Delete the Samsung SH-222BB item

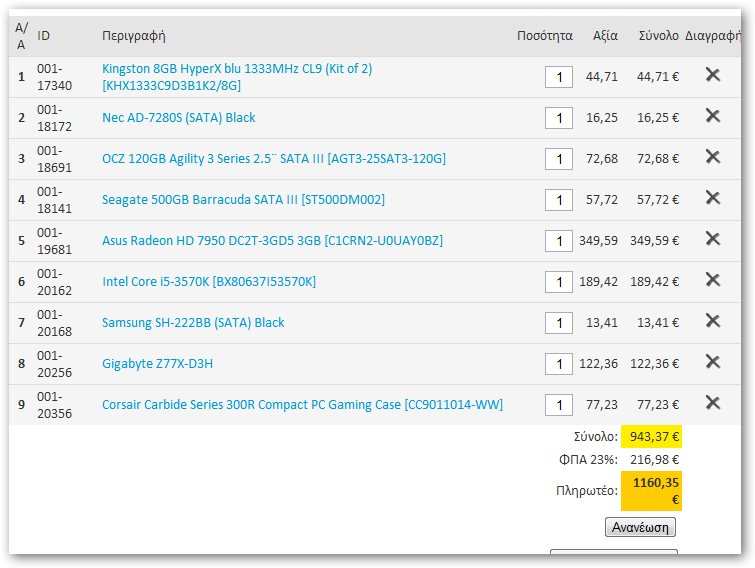tap(713, 321)
